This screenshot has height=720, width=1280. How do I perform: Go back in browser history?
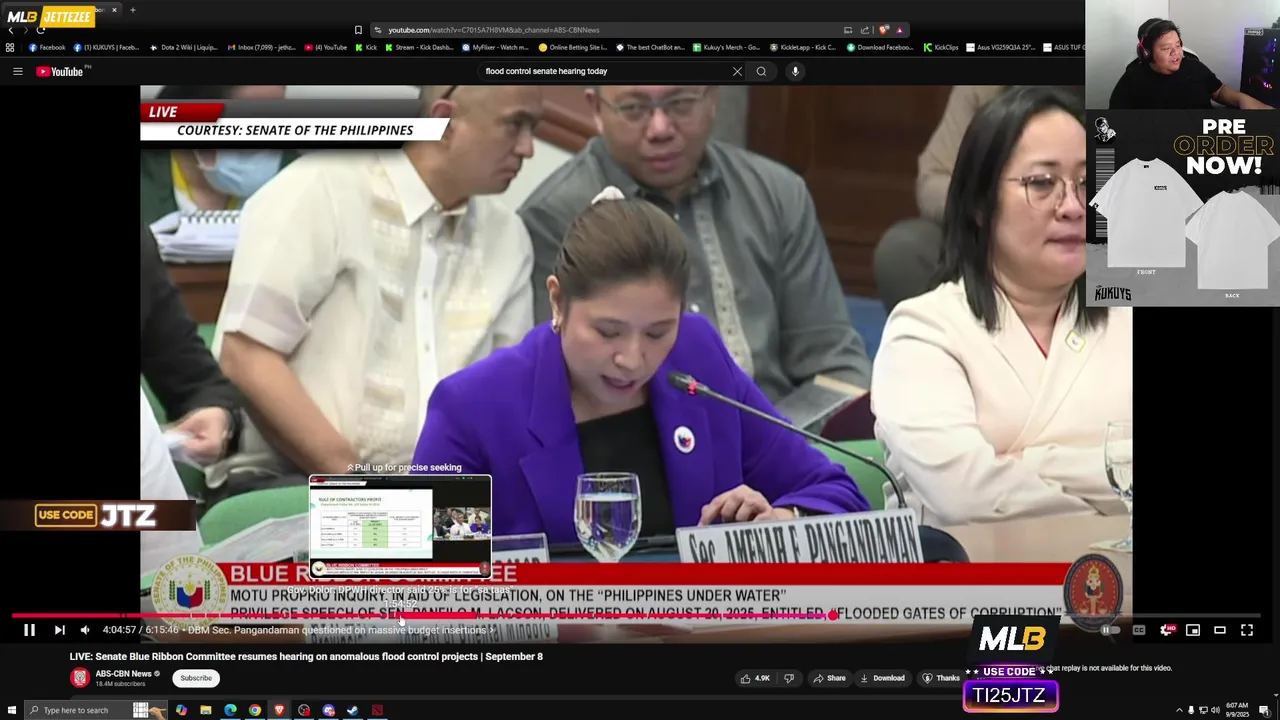[x=11, y=30]
